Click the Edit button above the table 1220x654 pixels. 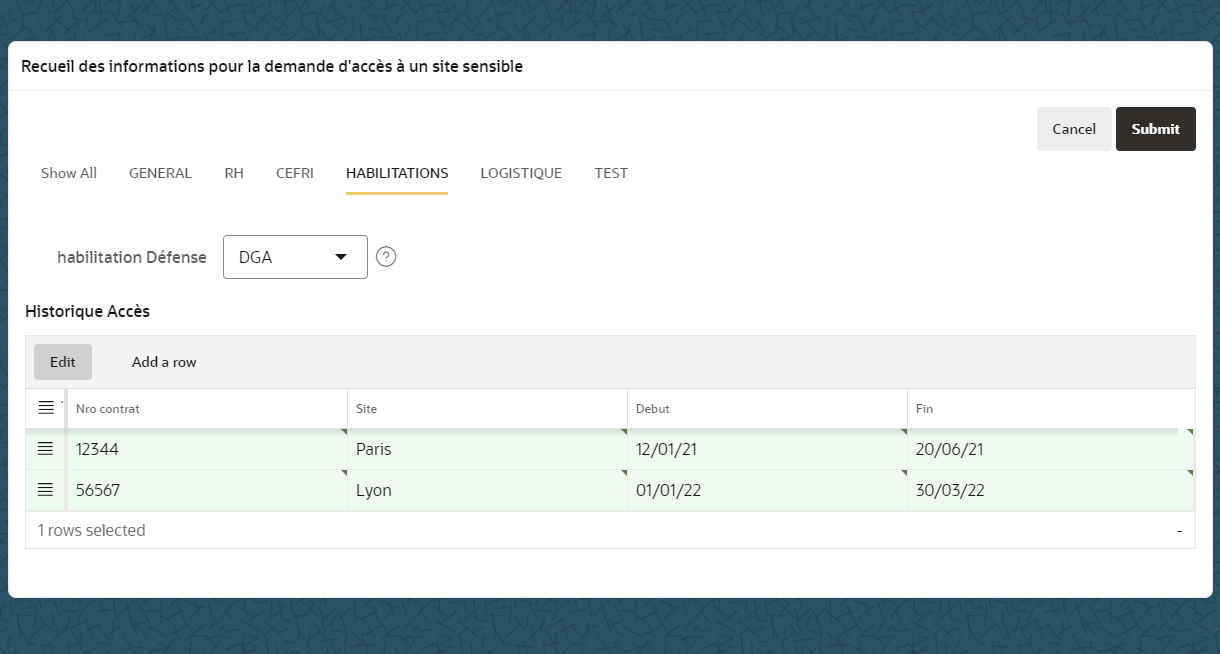(x=62, y=361)
